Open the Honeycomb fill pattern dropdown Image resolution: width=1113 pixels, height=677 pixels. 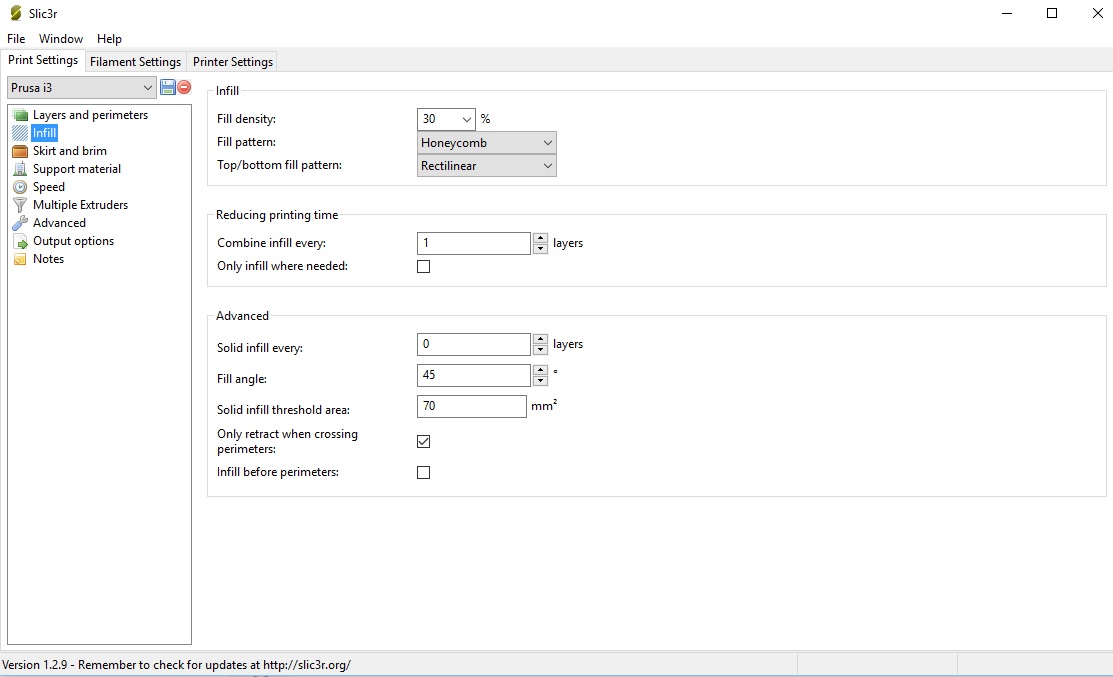(487, 143)
